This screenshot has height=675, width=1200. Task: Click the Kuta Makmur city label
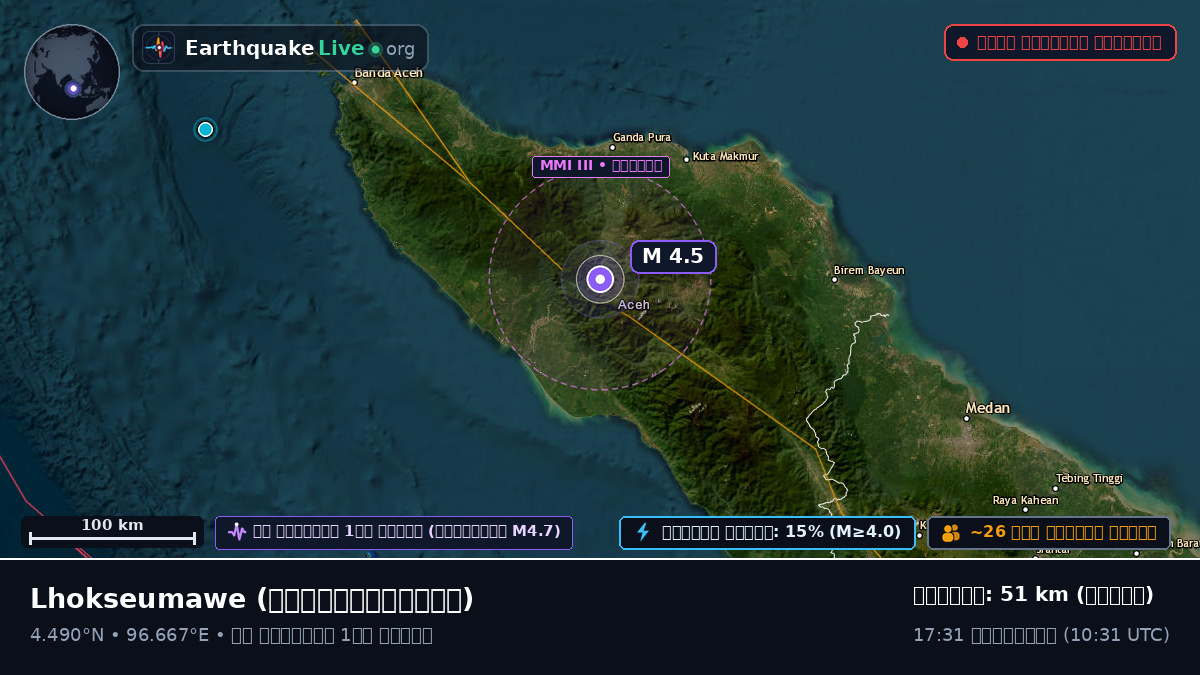(726, 156)
